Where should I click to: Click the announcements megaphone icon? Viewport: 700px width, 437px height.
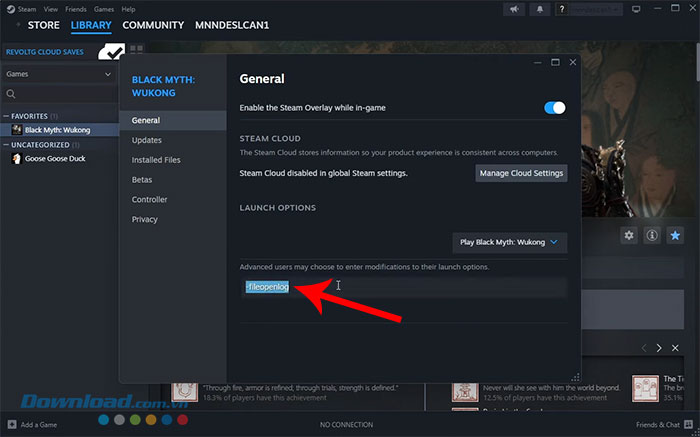pos(514,9)
